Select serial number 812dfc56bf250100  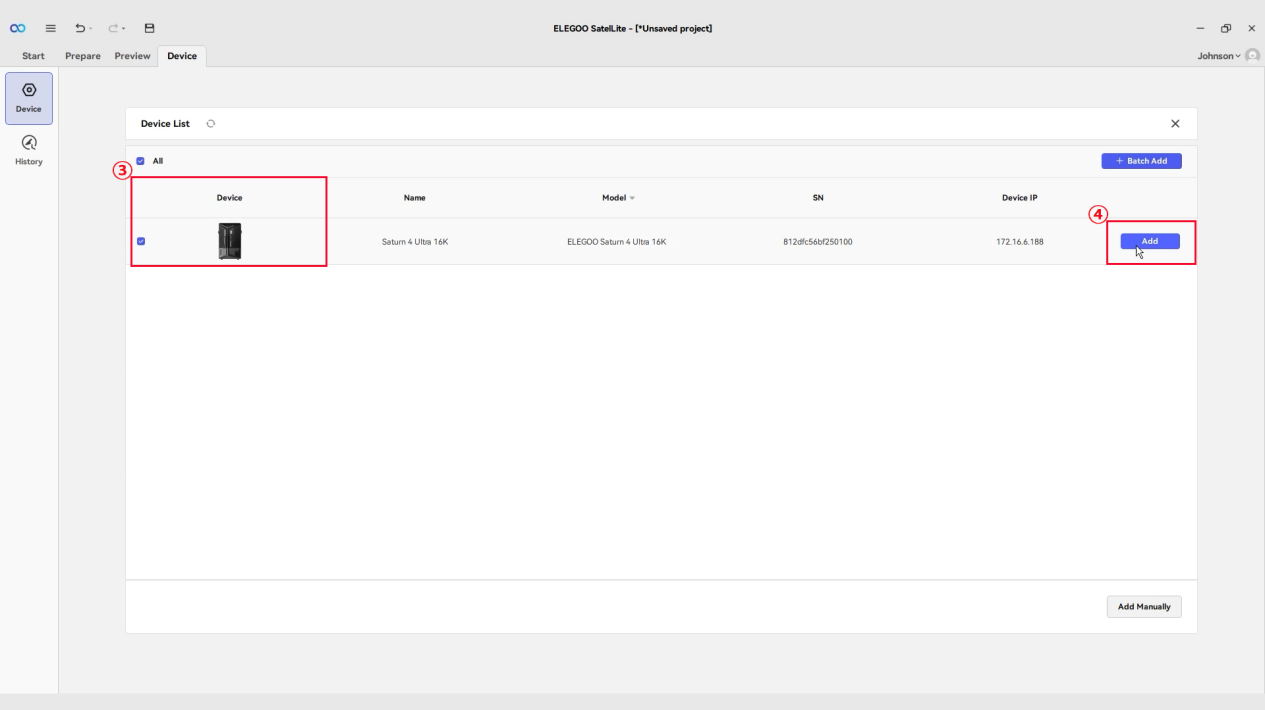tap(818, 242)
